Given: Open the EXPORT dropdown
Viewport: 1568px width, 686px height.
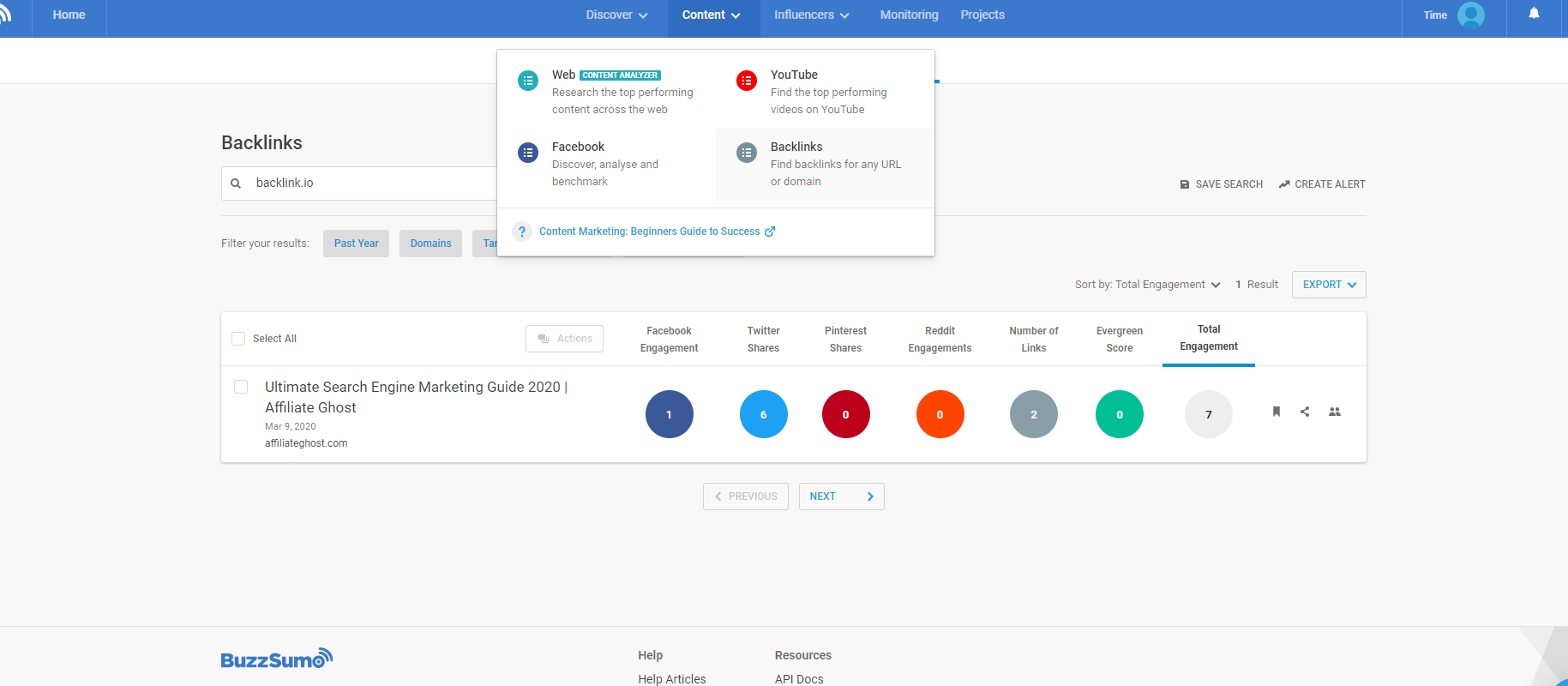Looking at the screenshot, I should [1329, 285].
